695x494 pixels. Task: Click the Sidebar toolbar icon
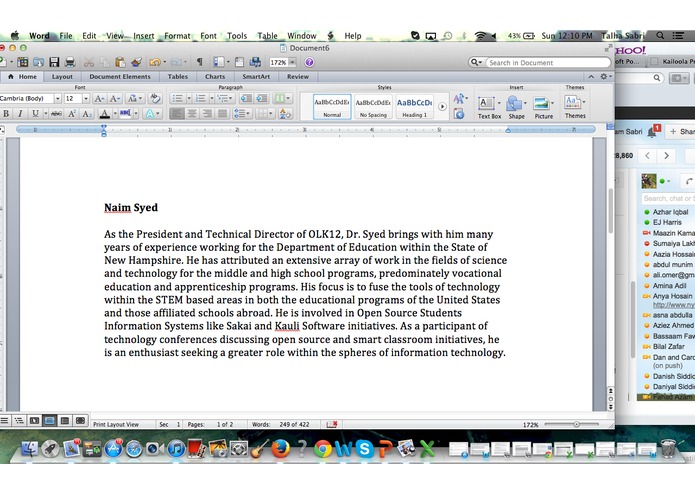219,62
